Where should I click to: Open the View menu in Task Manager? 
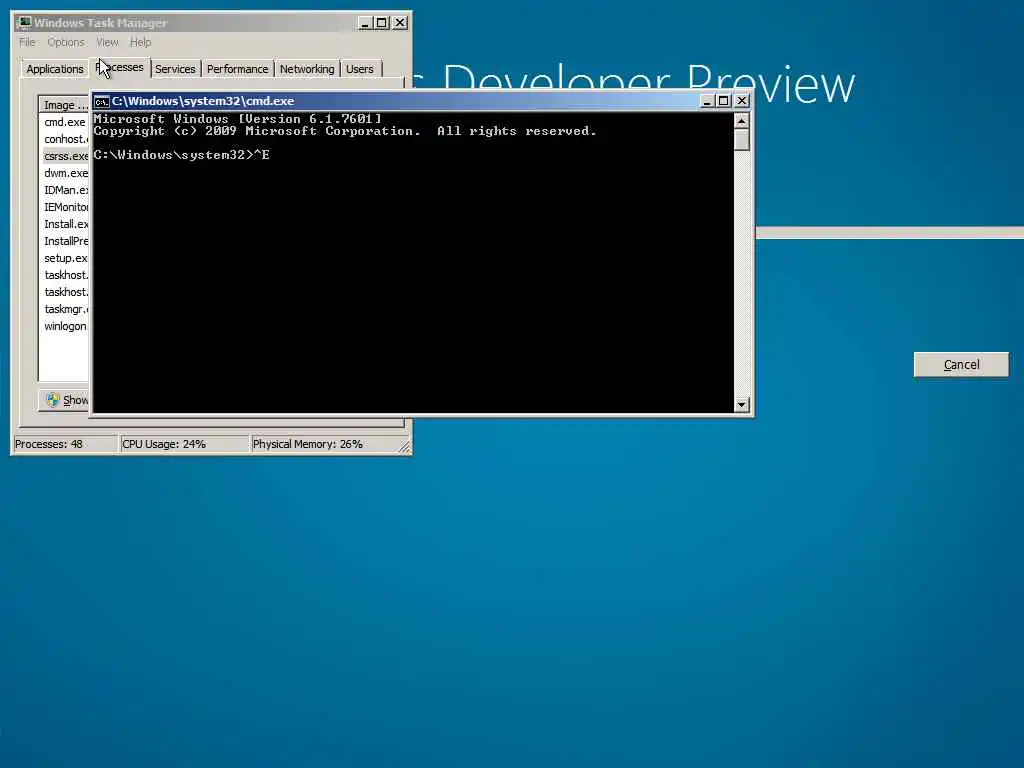[107, 42]
